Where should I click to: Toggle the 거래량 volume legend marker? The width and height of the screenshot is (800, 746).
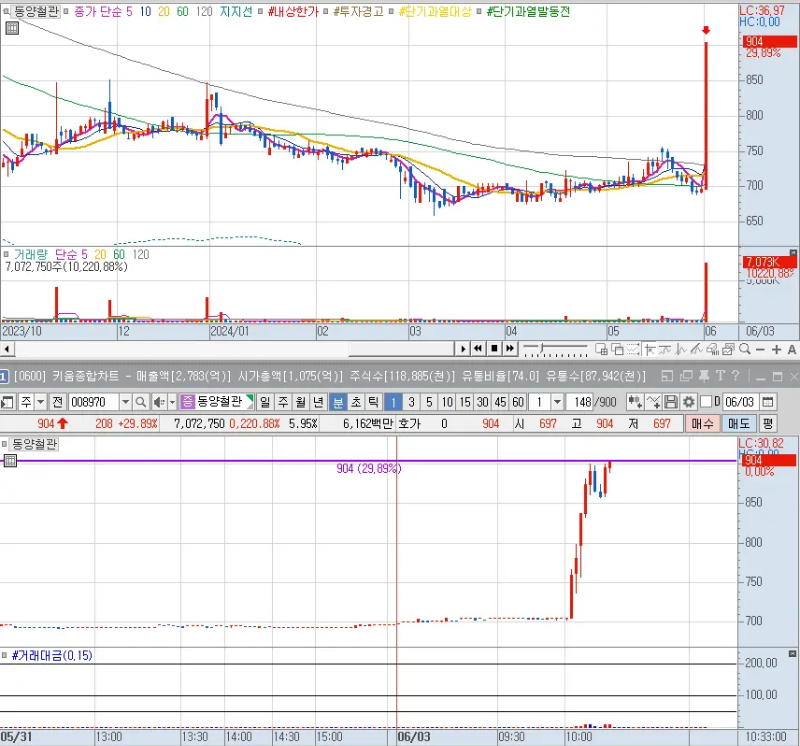coord(6,254)
